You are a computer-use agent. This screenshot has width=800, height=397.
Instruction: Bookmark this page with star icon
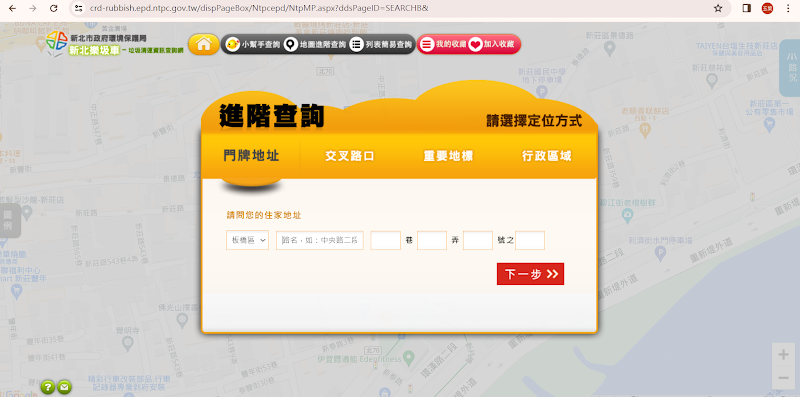point(718,8)
